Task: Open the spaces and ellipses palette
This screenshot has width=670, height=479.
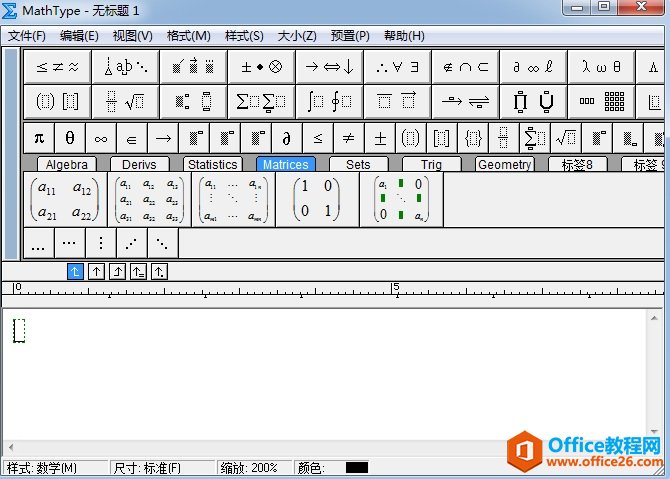Action: click(x=126, y=67)
